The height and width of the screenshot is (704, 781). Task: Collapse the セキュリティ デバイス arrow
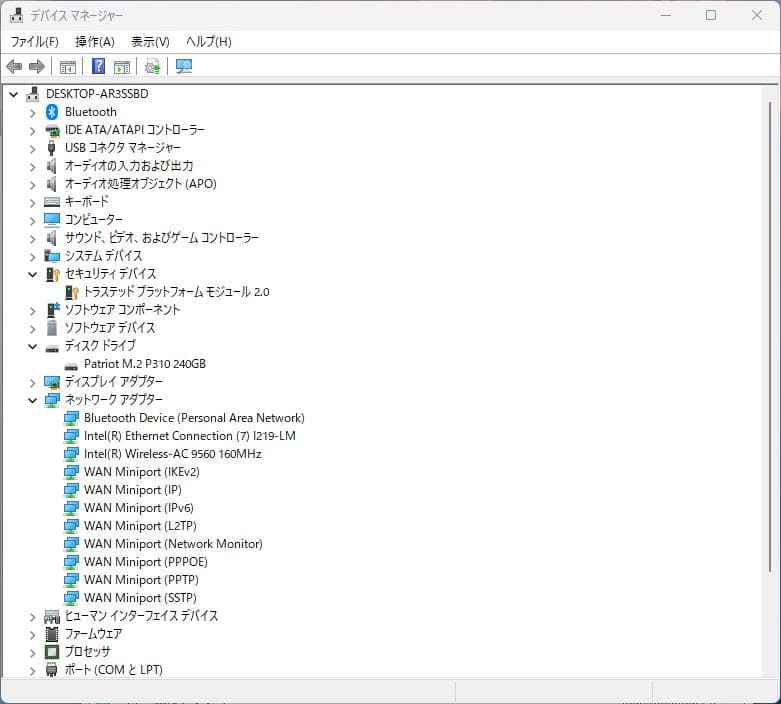32,274
